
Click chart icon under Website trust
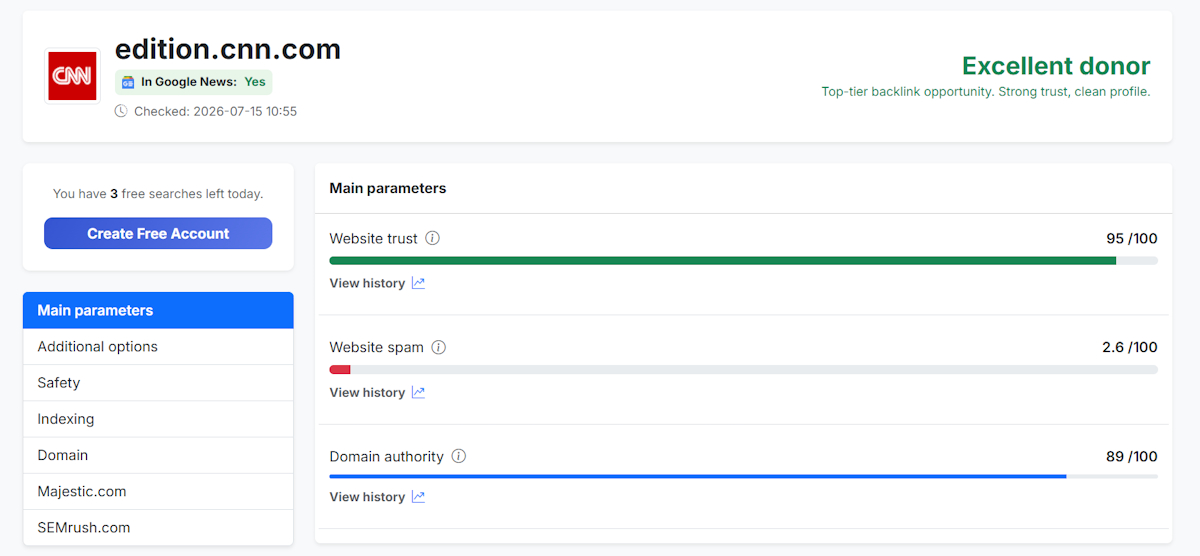click(418, 283)
